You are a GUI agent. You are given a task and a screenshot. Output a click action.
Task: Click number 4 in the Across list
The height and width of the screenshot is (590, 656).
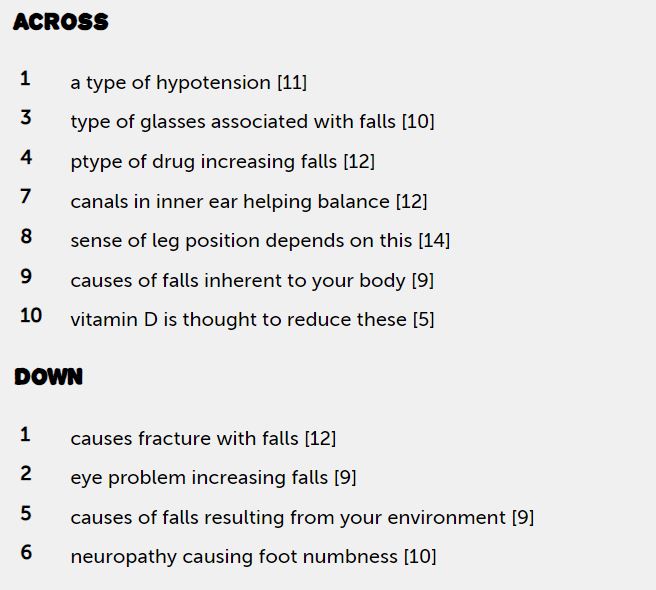[26, 157]
